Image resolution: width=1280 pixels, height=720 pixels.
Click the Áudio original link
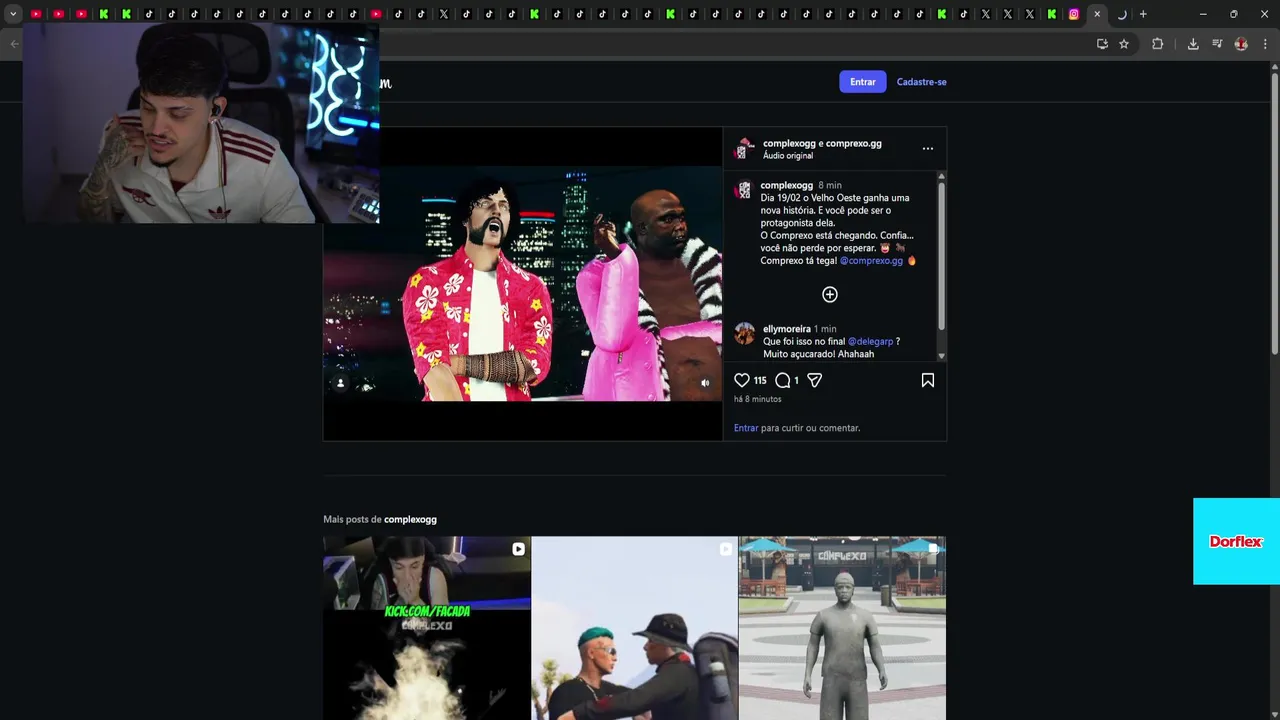[788, 156]
